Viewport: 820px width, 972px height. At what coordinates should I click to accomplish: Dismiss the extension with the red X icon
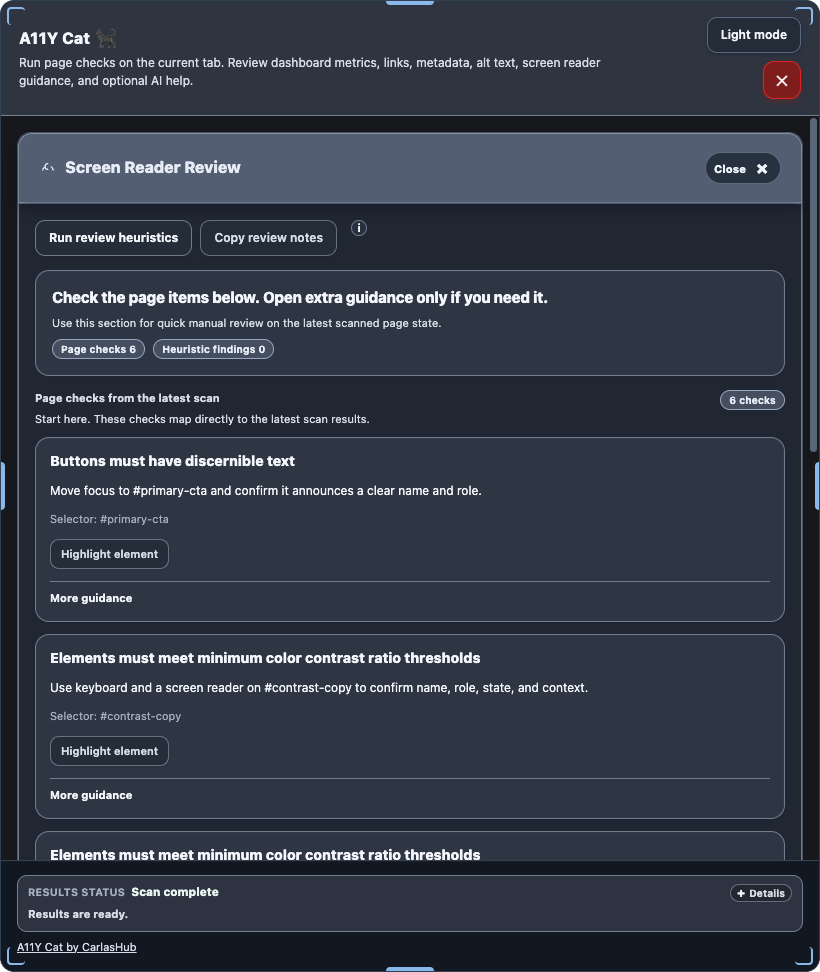(x=782, y=80)
